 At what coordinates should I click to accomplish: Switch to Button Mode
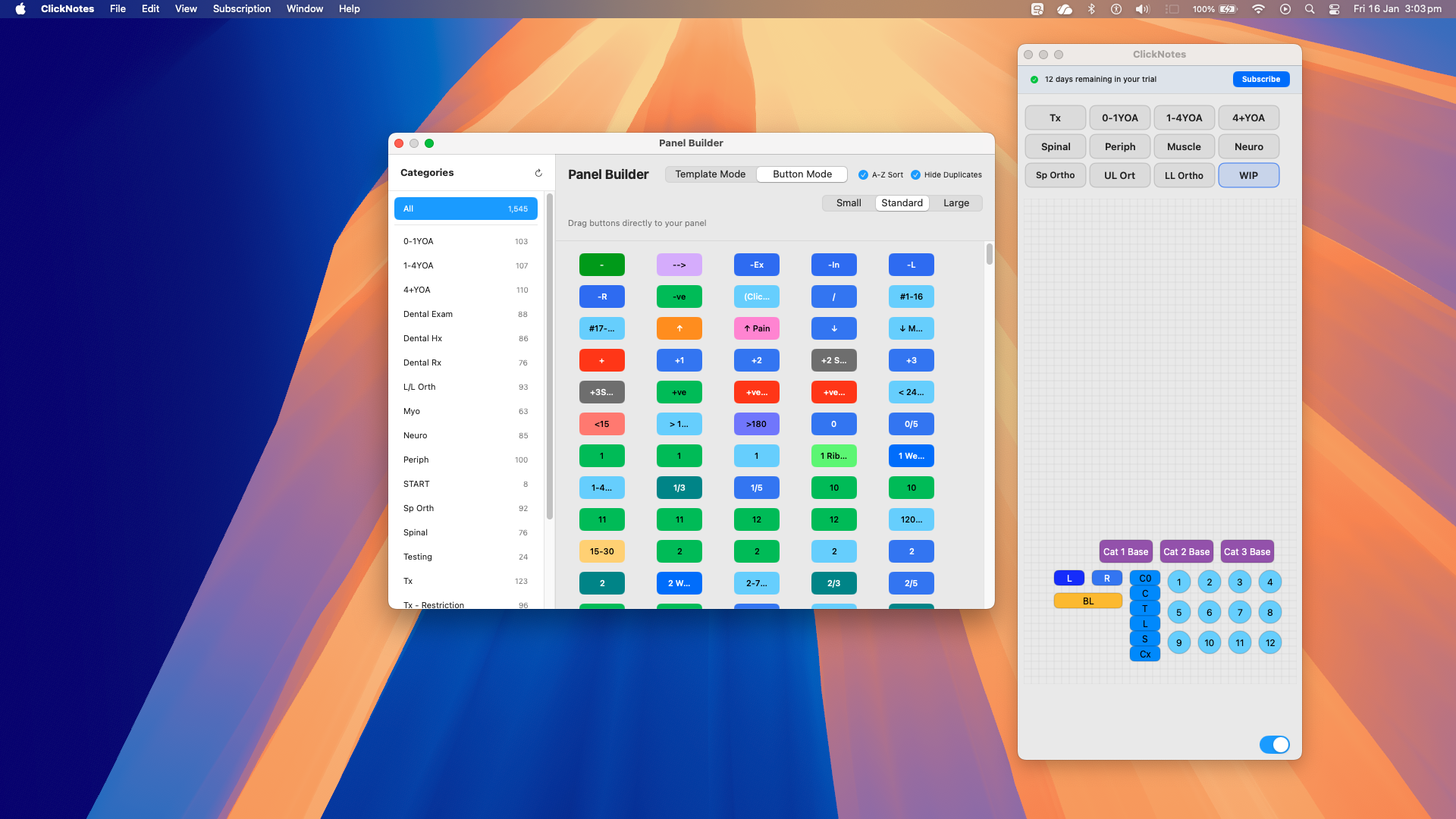point(802,174)
